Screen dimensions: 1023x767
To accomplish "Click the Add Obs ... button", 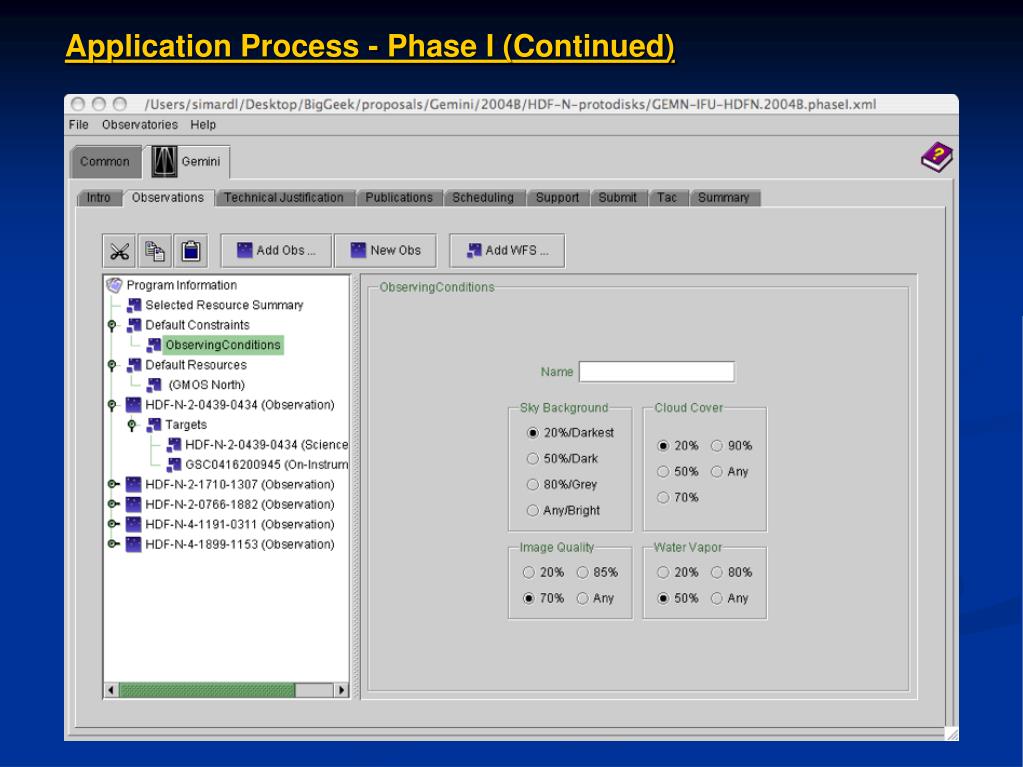I will point(276,250).
